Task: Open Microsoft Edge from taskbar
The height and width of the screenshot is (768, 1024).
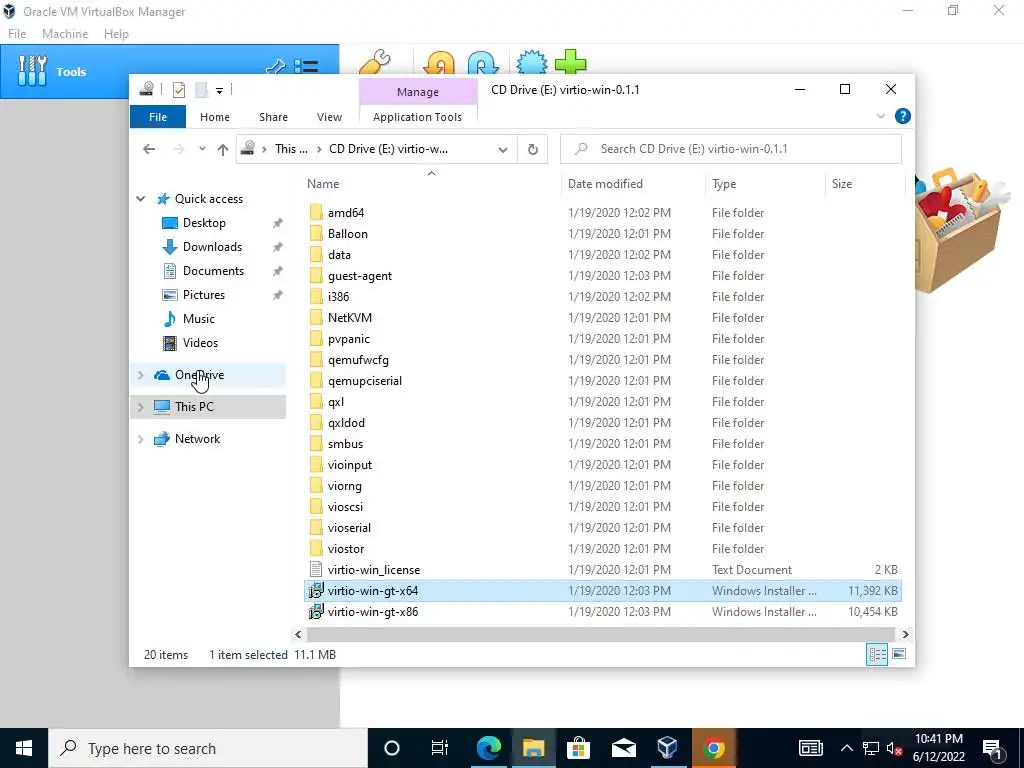Action: [x=488, y=748]
